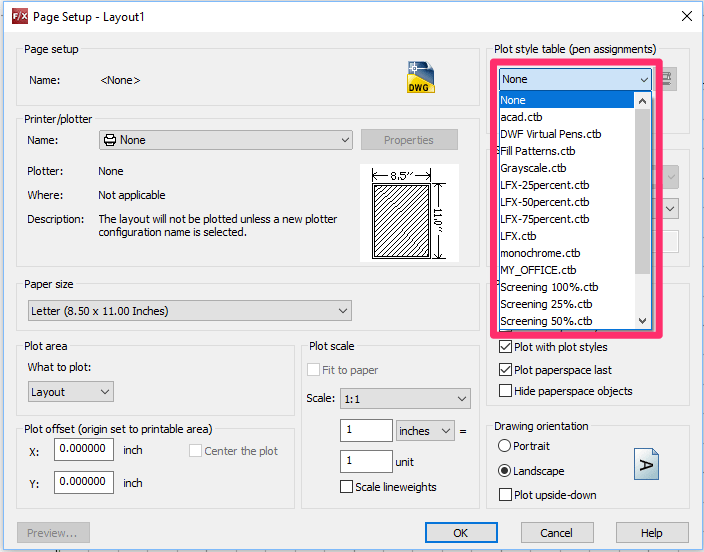
Task: Click the Help button
Action: pyautogui.click(x=652, y=533)
